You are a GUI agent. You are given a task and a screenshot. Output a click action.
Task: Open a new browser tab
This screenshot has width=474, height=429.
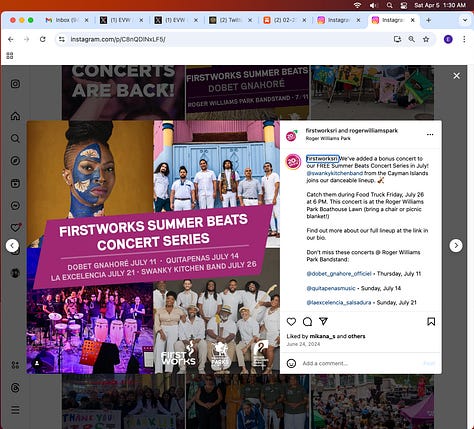tap(429, 20)
